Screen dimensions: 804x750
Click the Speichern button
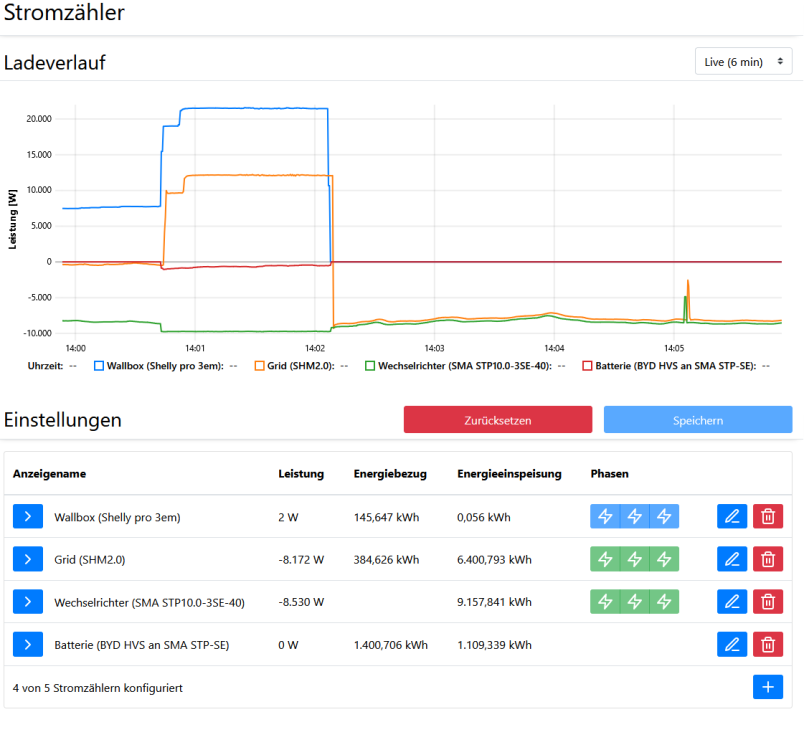point(698,420)
